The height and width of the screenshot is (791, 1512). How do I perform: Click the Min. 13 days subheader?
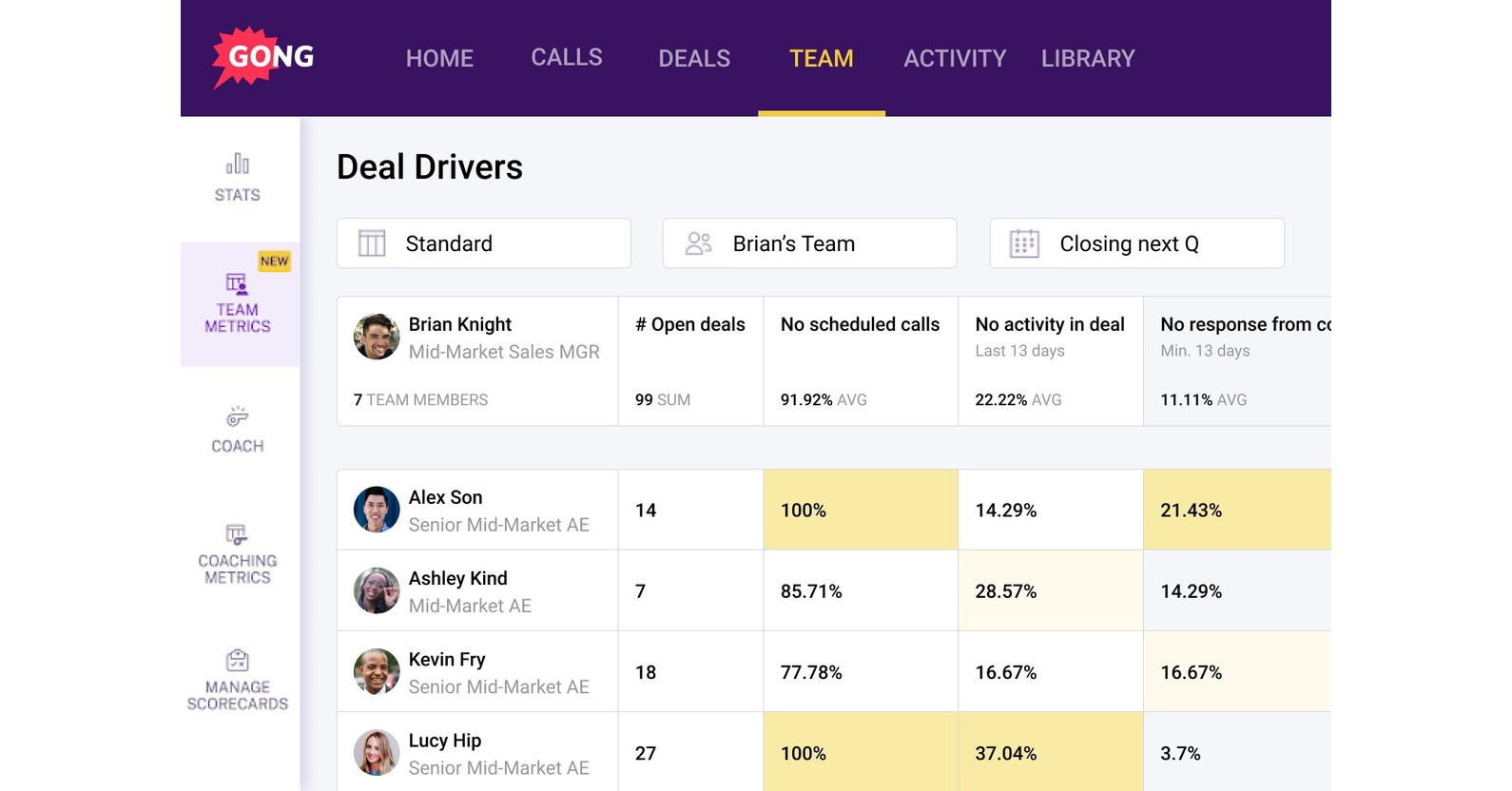1205,351
